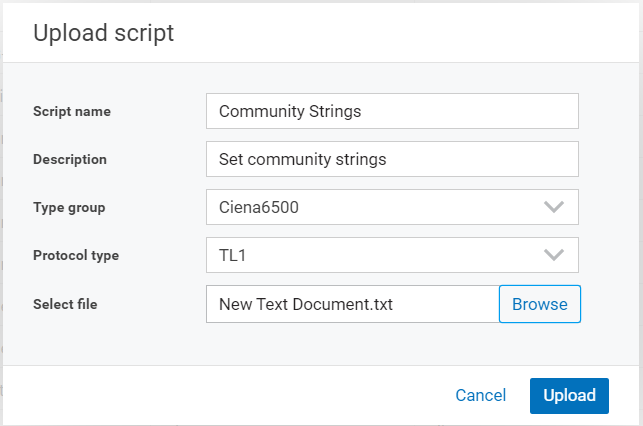The image size is (643, 426).
Task: Cancel the upload script dialog
Action: [481, 396]
